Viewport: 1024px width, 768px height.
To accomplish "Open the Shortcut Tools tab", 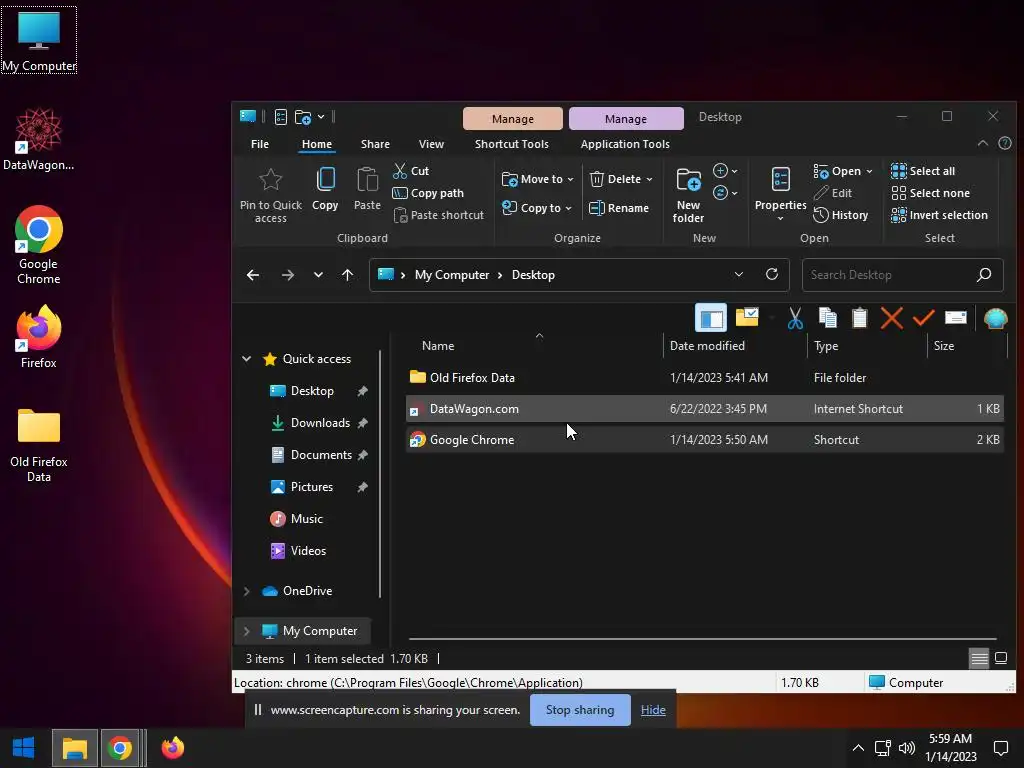I will point(511,144).
